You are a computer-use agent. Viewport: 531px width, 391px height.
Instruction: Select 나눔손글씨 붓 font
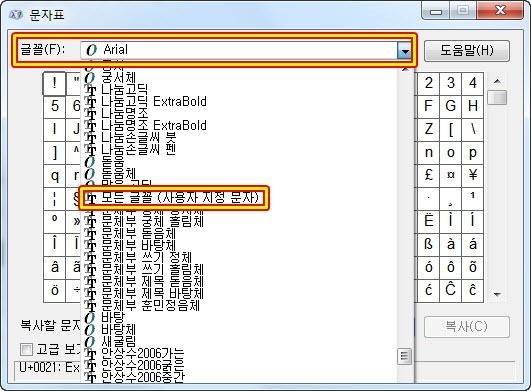pos(139,137)
